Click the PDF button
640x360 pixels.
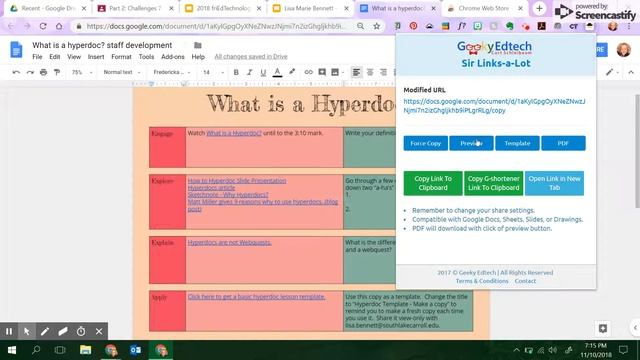click(x=563, y=143)
